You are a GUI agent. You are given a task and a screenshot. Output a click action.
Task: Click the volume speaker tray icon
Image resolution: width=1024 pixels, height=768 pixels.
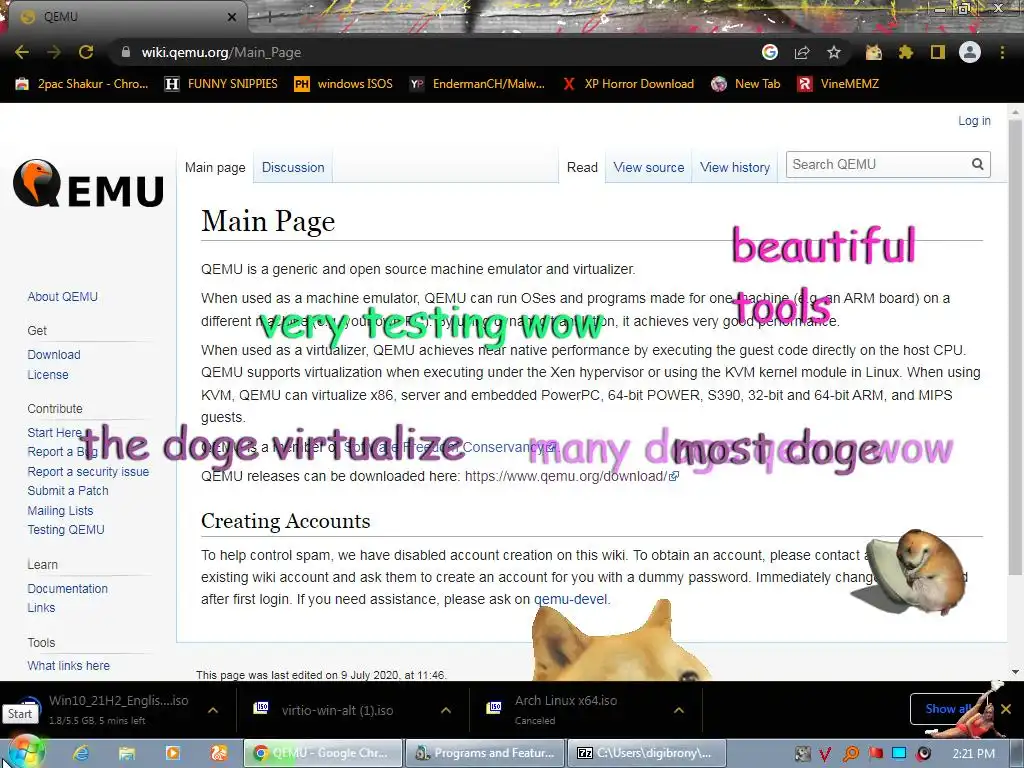(x=924, y=754)
